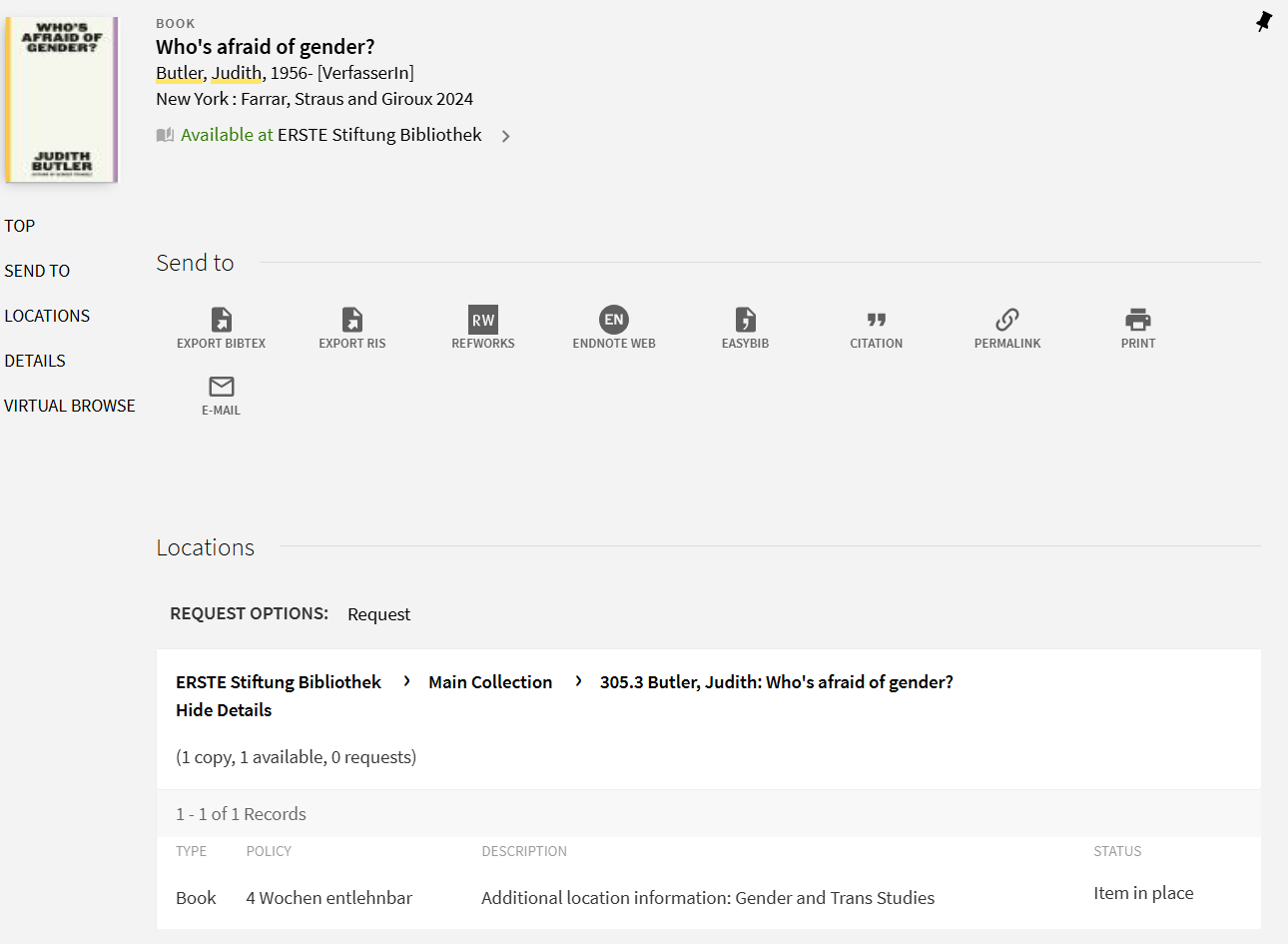Image resolution: width=1288 pixels, height=944 pixels.
Task: Open the book cover thumbnail
Action: tap(62, 99)
